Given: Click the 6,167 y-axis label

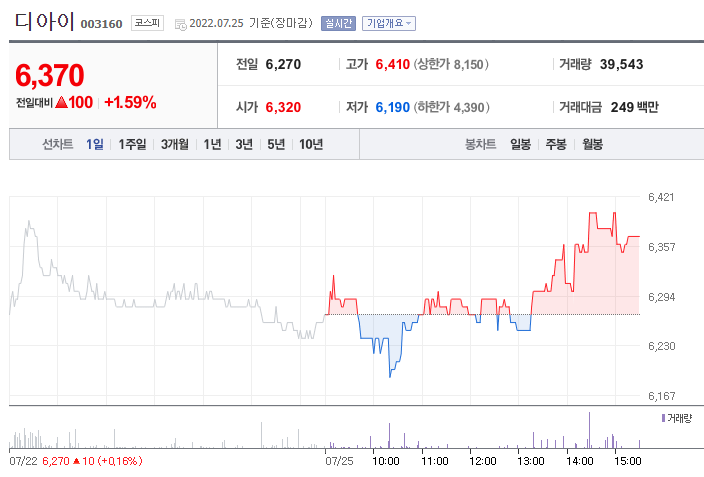Looking at the screenshot, I should (x=661, y=396).
